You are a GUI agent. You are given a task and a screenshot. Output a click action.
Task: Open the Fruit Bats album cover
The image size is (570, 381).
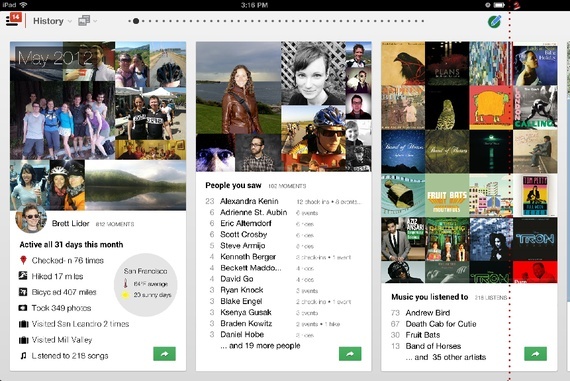[447, 195]
